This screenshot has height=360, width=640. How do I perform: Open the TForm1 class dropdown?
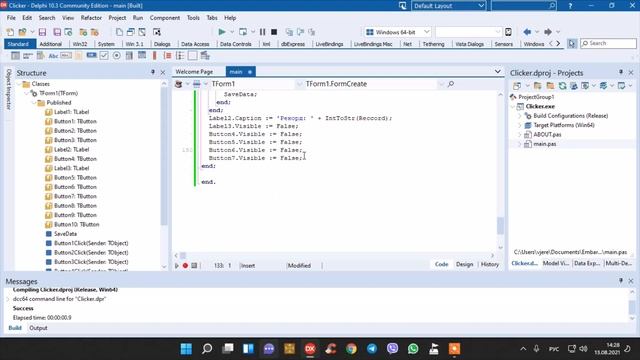coord(299,84)
